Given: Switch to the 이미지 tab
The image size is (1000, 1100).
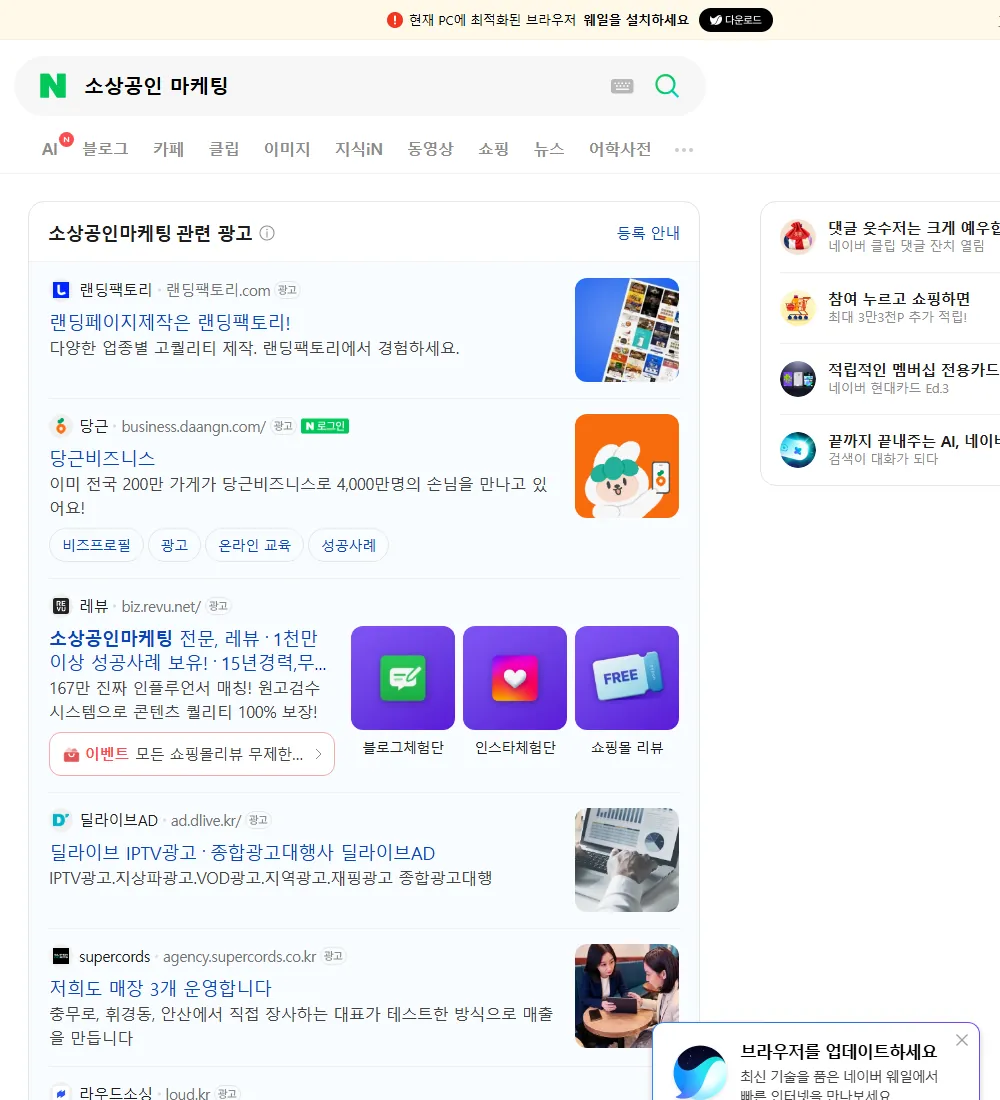Looking at the screenshot, I should tap(287, 149).
